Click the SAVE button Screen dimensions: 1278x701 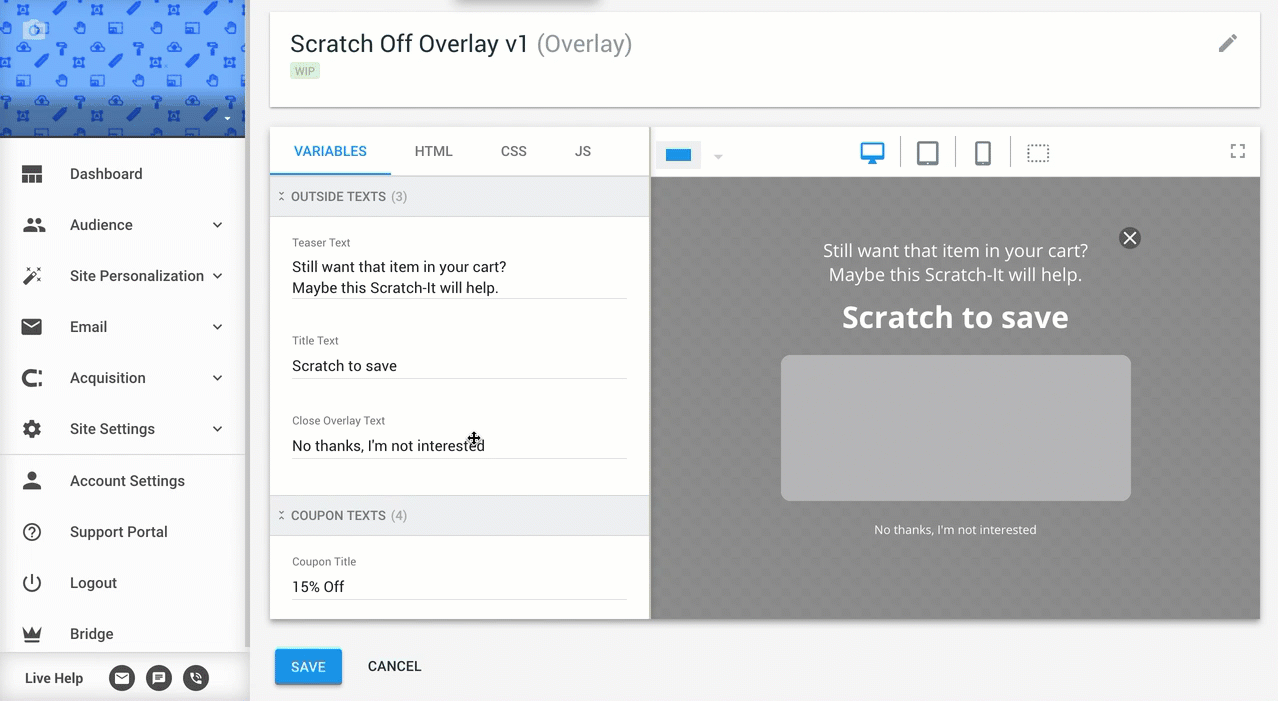[x=308, y=667]
